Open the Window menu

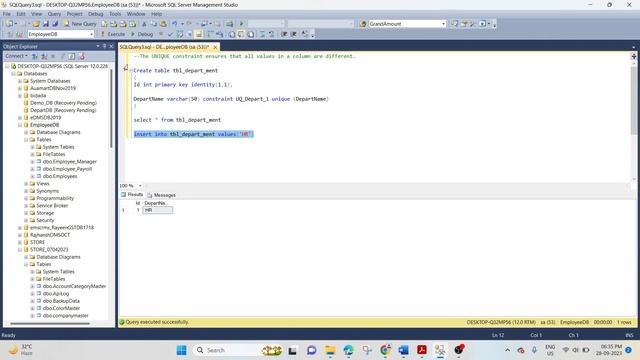pyautogui.click(x=136, y=14)
